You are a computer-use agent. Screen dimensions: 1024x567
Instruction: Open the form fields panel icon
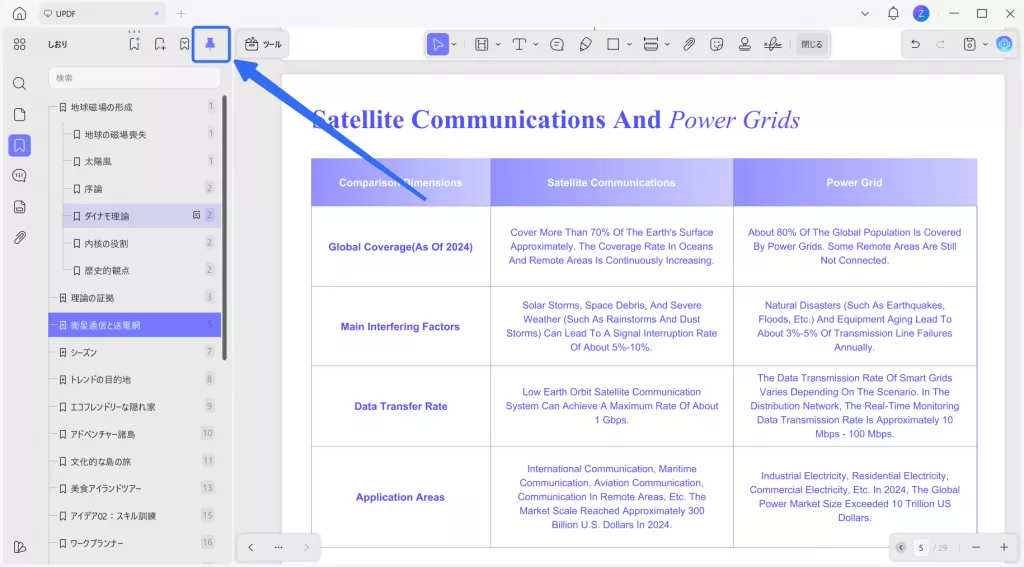tap(20, 207)
